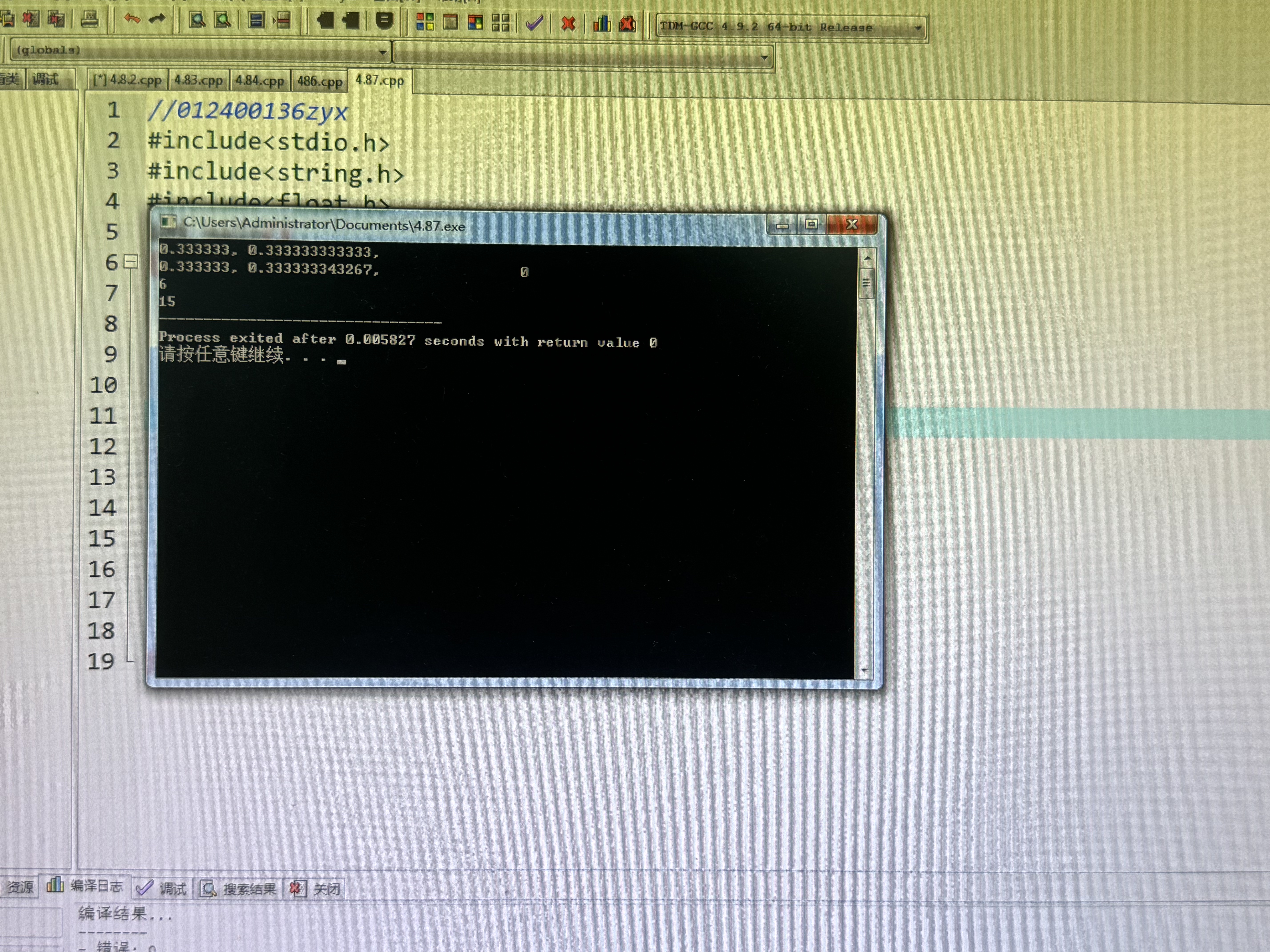The height and width of the screenshot is (952, 1270).
Task: Run the program with the window icon
Action: click(450, 22)
